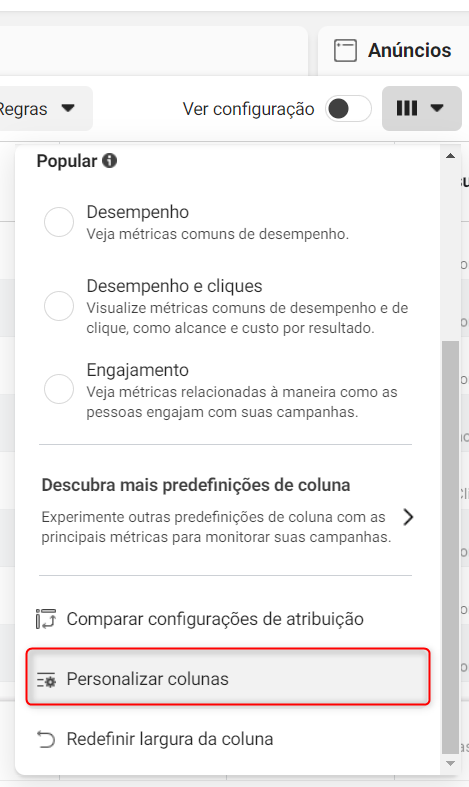
Task: Open the Regras dropdown arrow
Action: pos(68,108)
